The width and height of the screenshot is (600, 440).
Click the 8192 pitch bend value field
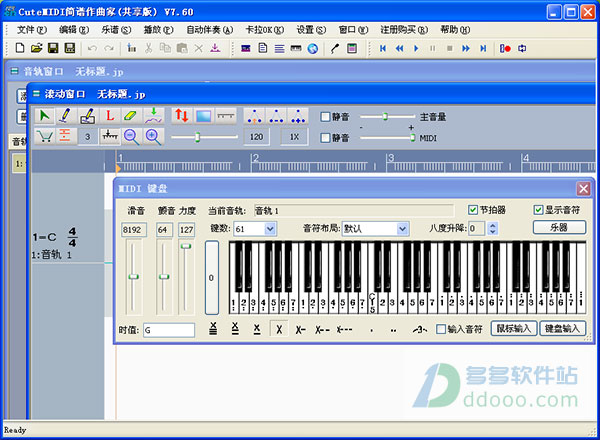(134, 230)
